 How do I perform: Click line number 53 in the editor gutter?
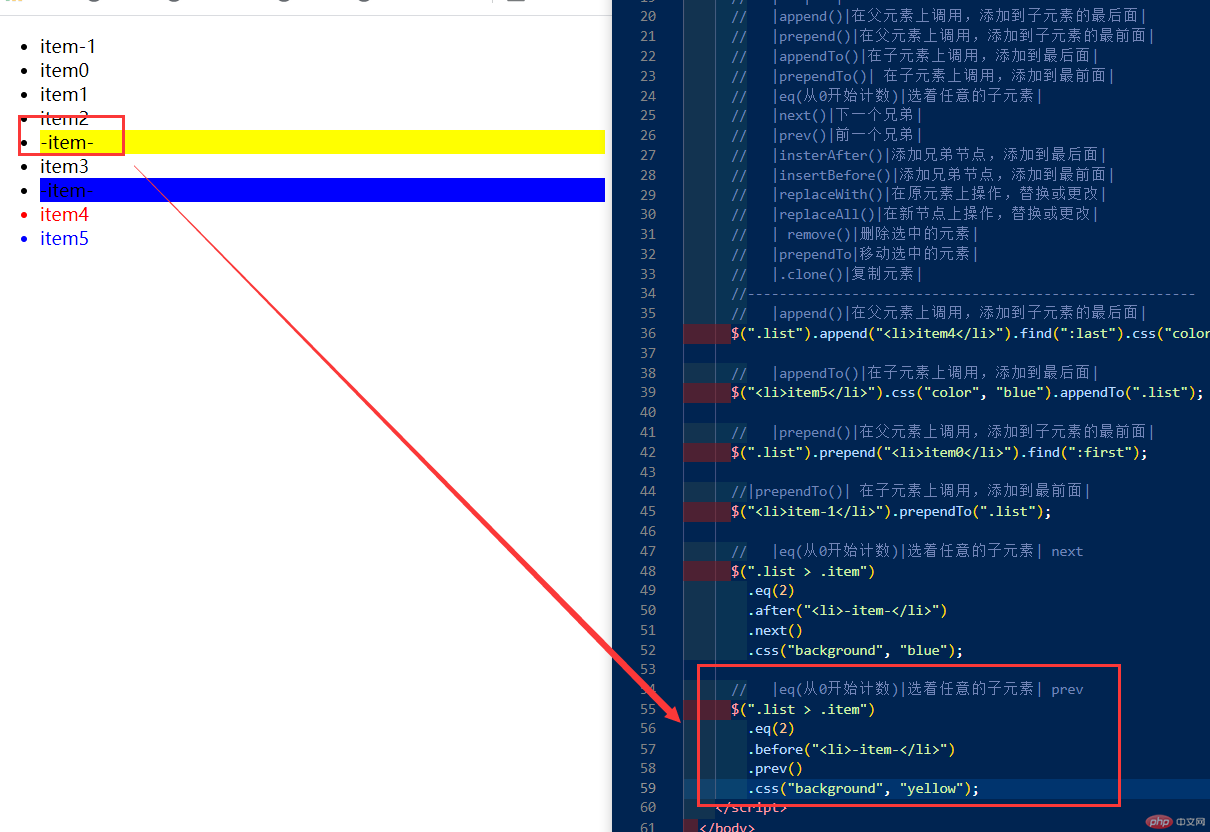click(x=648, y=670)
